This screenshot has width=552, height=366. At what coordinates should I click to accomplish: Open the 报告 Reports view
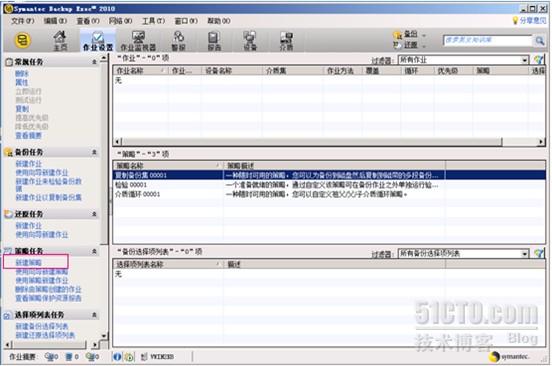(x=214, y=40)
